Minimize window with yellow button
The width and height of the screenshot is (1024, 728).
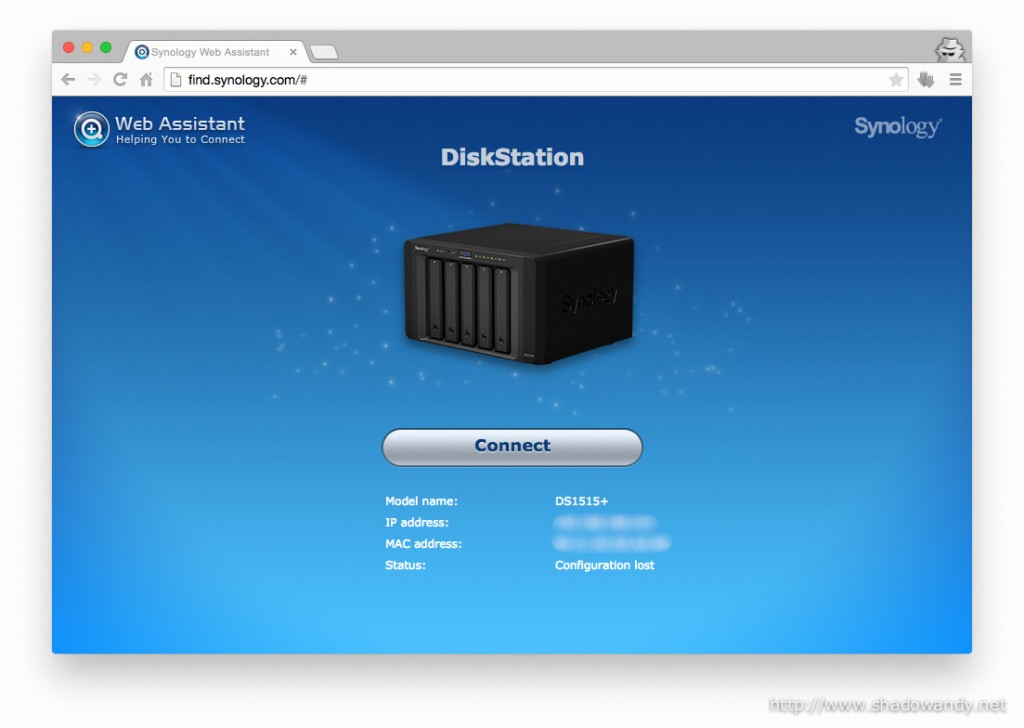87,48
